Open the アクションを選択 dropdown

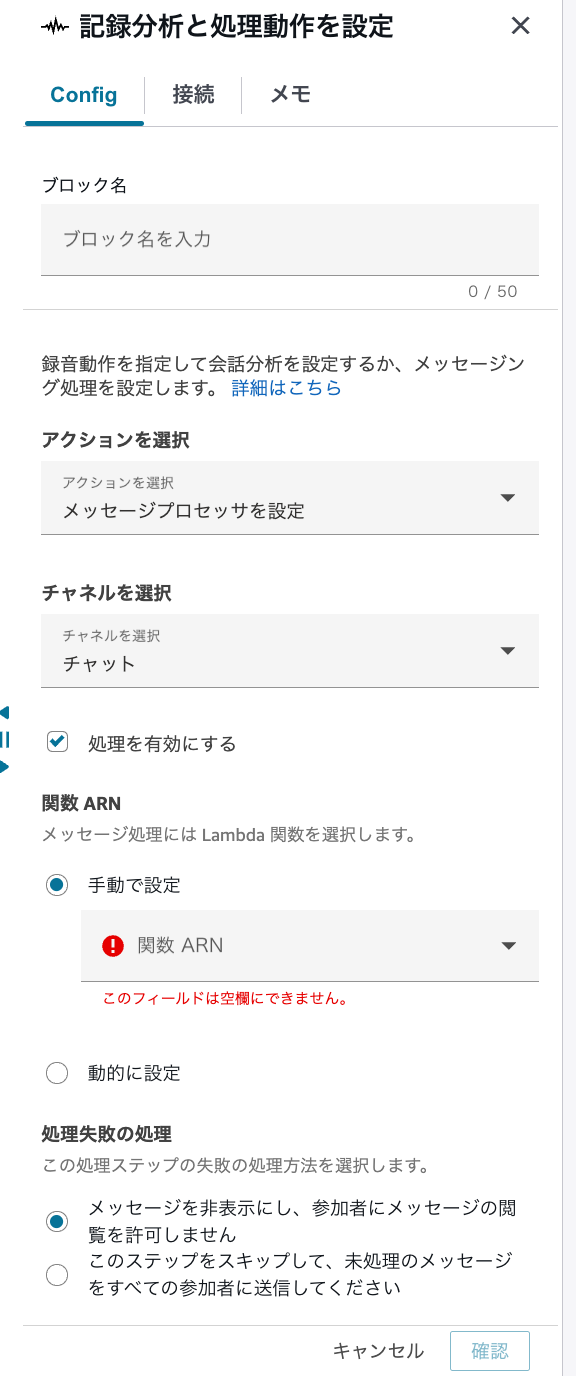point(289,498)
